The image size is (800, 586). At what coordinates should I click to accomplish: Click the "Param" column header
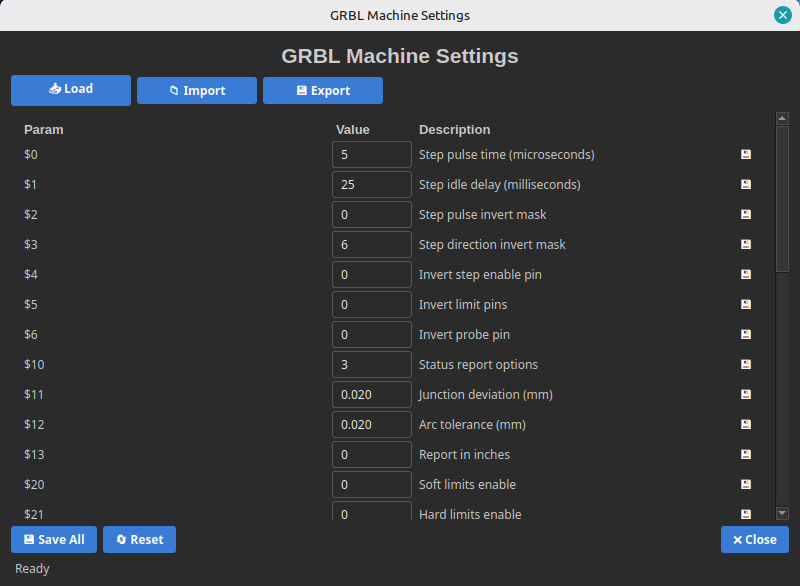pos(44,130)
